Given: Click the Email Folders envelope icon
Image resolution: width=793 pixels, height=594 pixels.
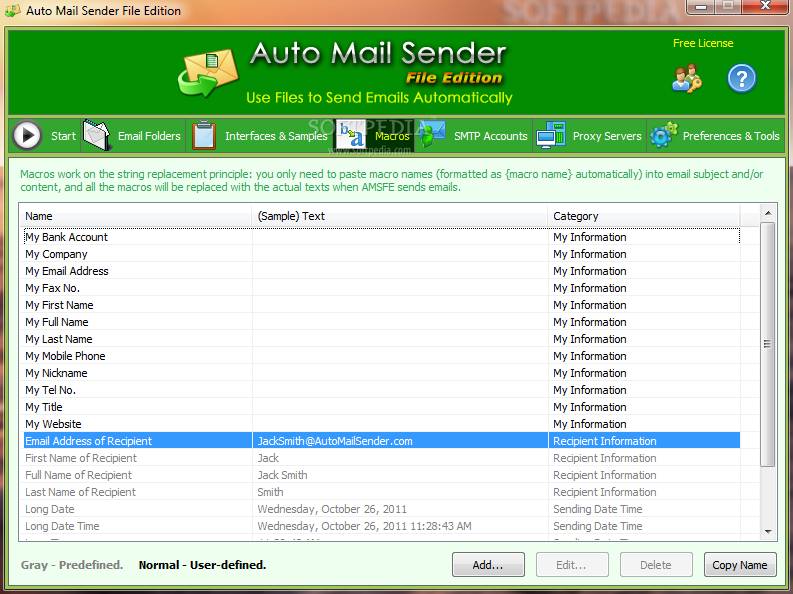Looking at the screenshot, I should (97, 135).
